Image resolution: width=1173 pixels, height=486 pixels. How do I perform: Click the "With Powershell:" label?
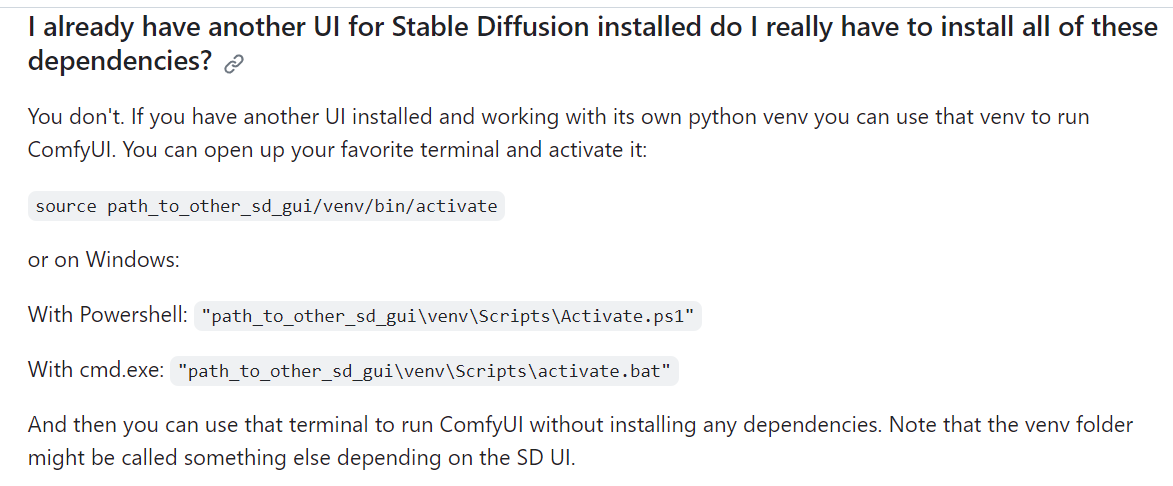107,315
